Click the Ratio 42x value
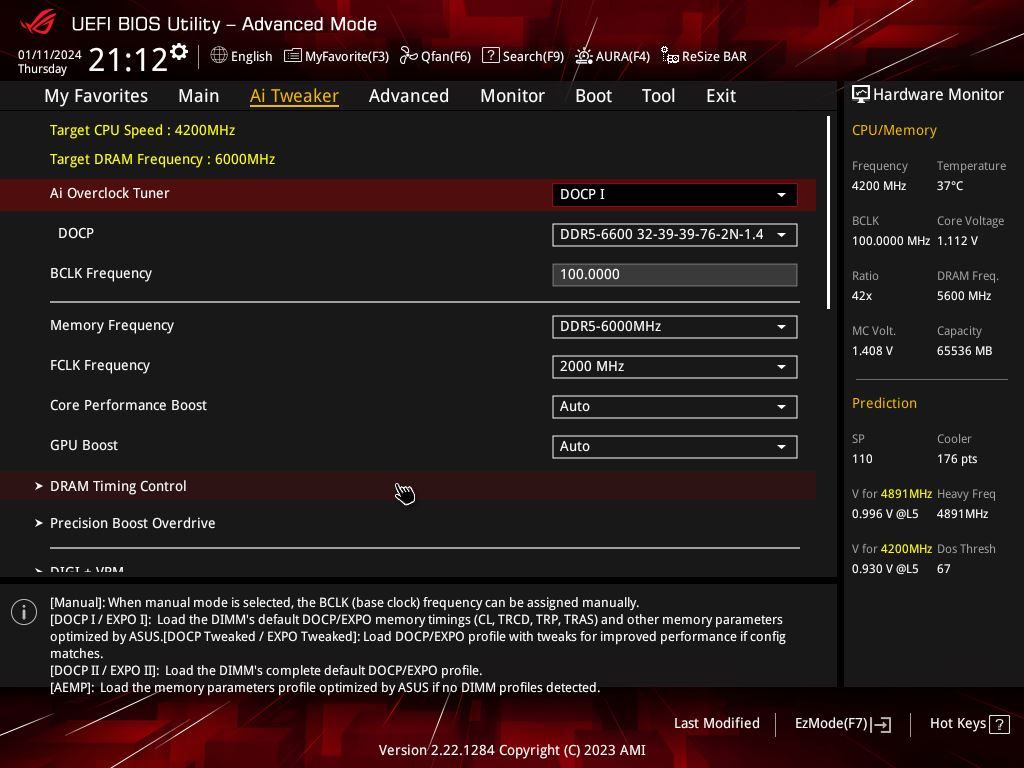Image resolution: width=1024 pixels, height=768 pixels. 862,296
